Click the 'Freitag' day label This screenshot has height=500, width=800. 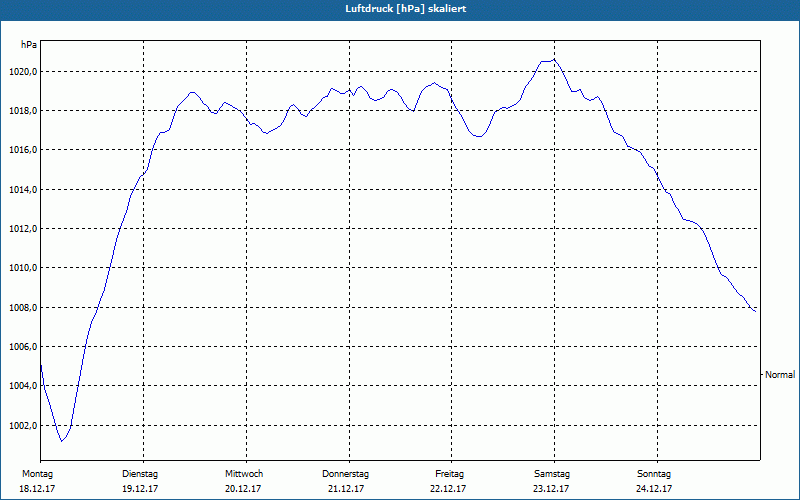[x=449, y=474]
